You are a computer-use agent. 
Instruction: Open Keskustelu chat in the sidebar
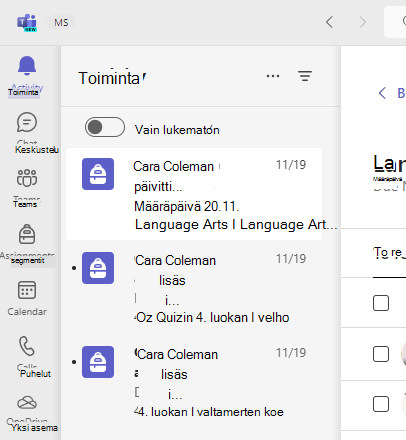27,122
